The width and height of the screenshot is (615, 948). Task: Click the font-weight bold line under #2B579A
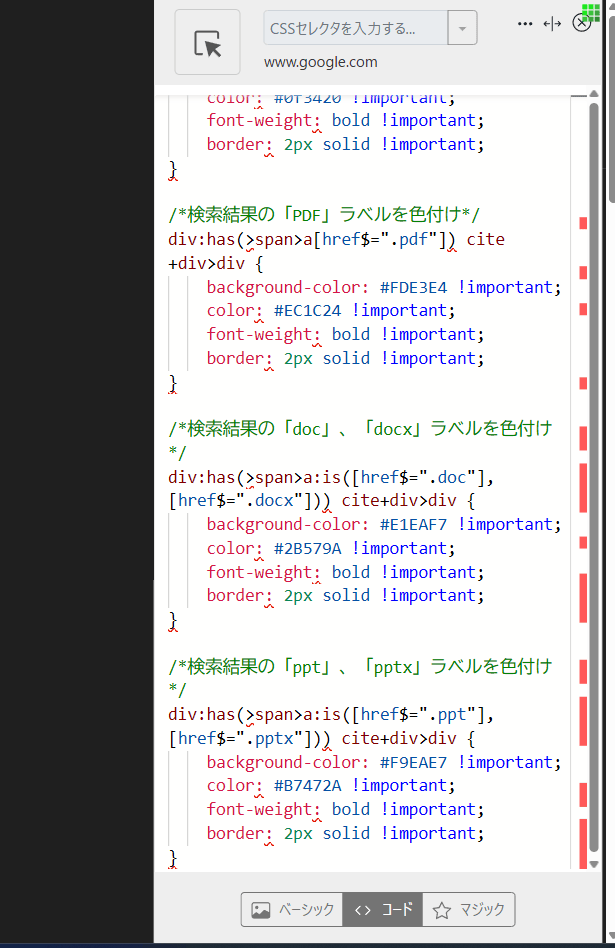coord(345,572)
